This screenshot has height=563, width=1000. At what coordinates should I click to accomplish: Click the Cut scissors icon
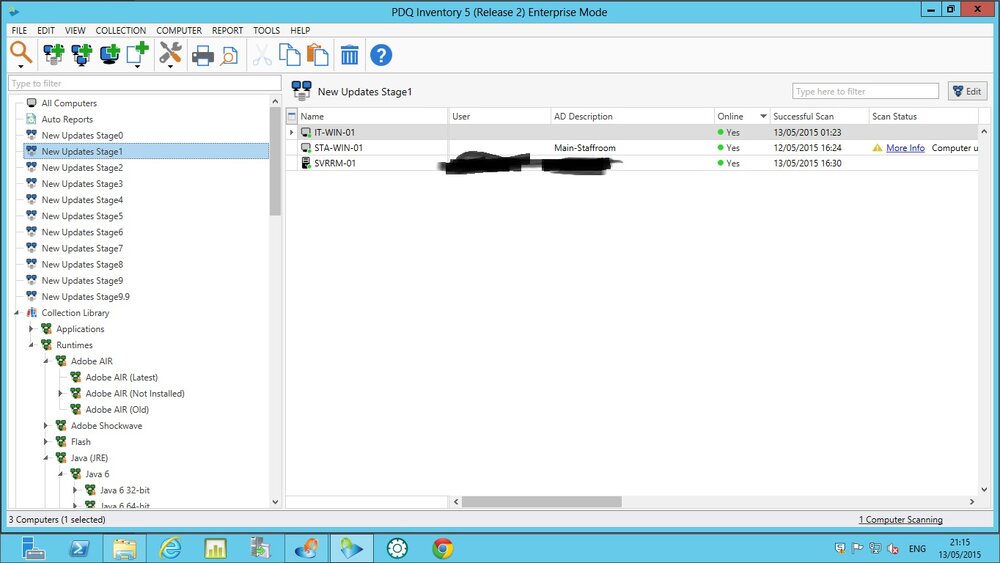261,55
